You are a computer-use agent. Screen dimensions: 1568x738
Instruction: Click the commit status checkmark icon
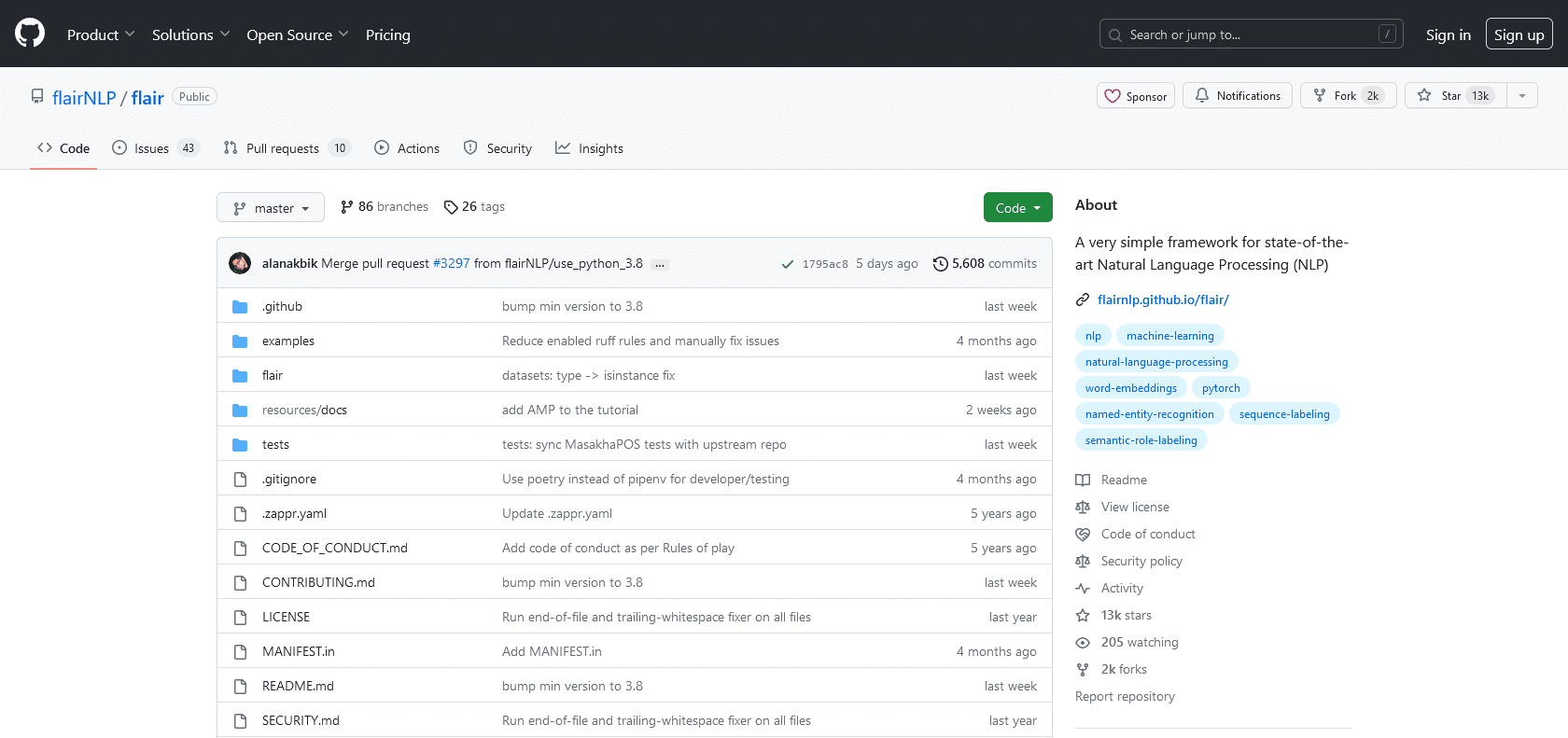click(788, 264)
